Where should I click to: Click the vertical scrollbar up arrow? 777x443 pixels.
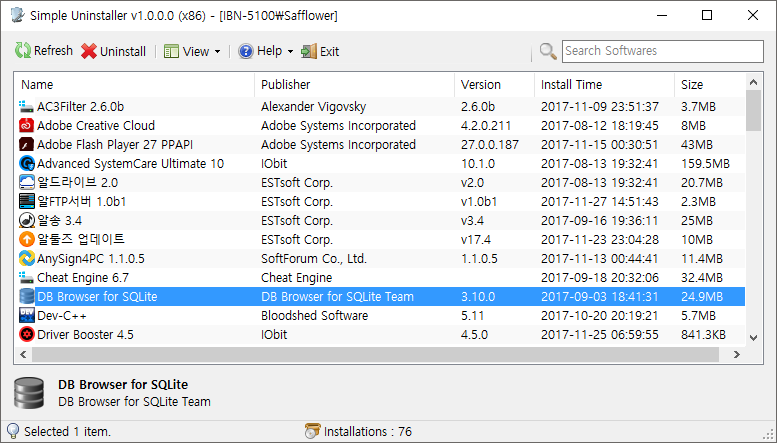tap(753, 82)
